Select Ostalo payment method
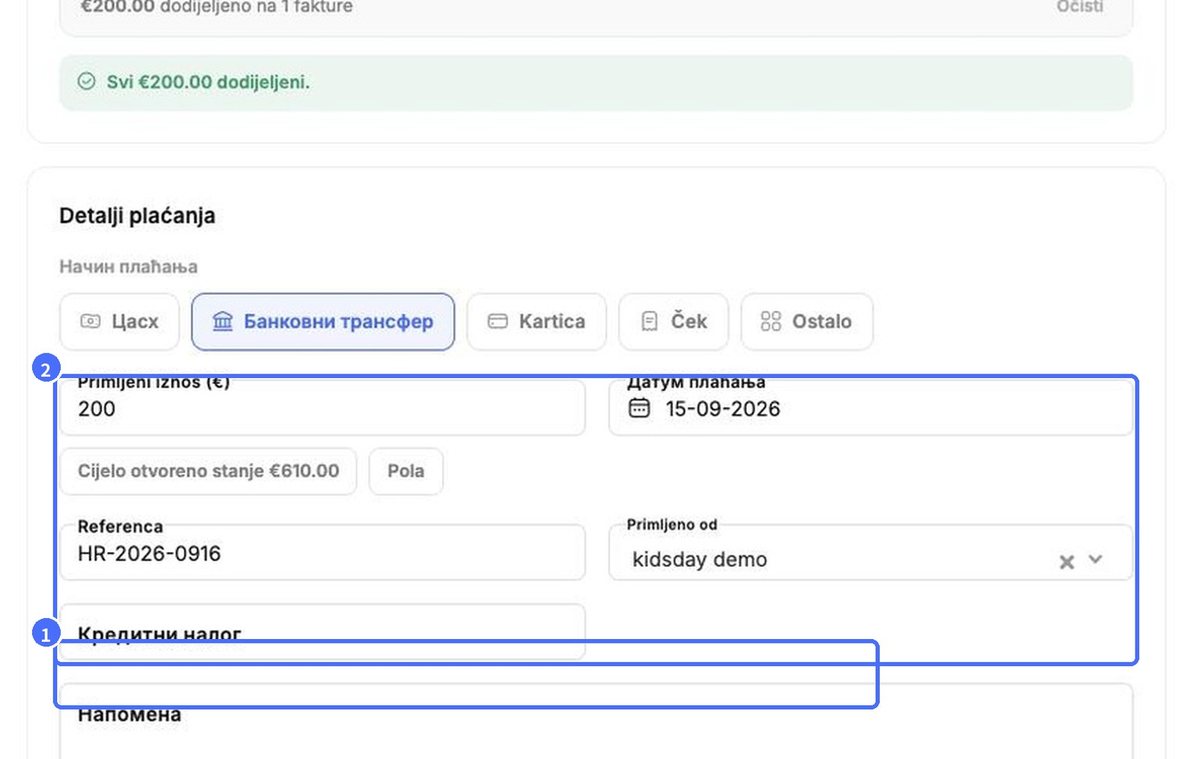The image size is (1200, 759). pyautogui.click(x=807, y=322)
